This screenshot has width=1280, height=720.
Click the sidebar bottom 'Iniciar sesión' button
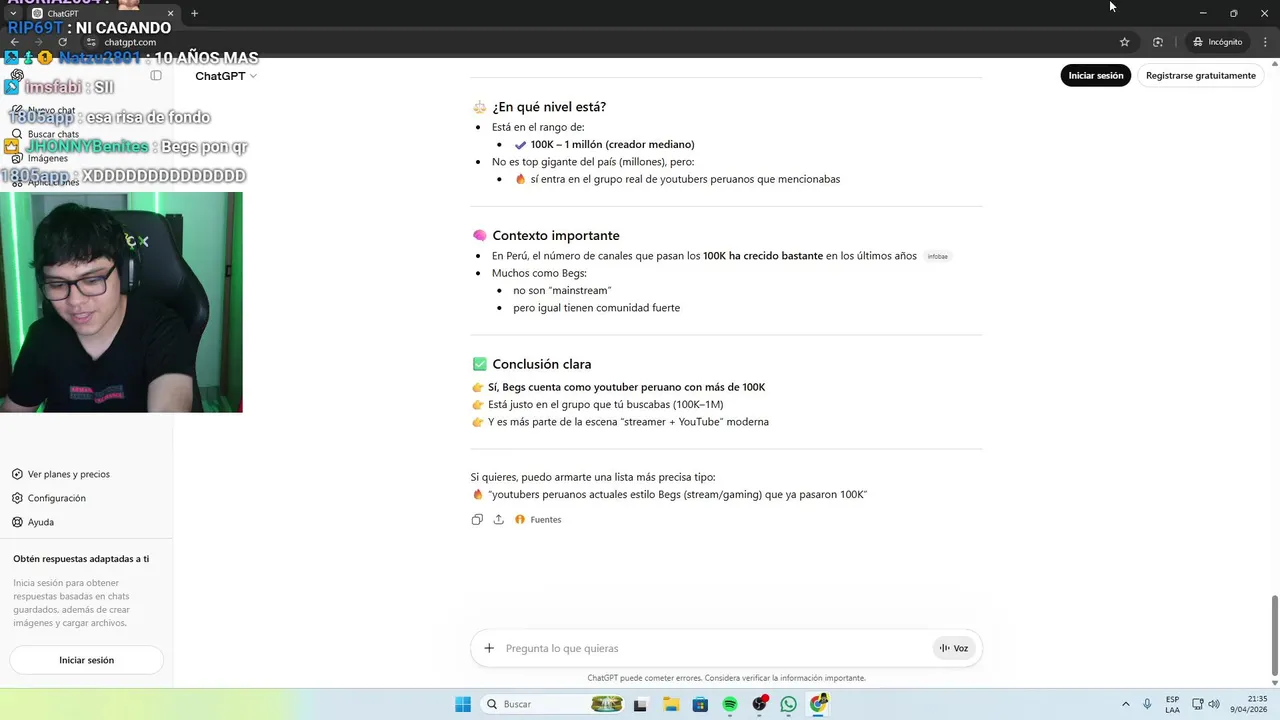coord(86,660)
